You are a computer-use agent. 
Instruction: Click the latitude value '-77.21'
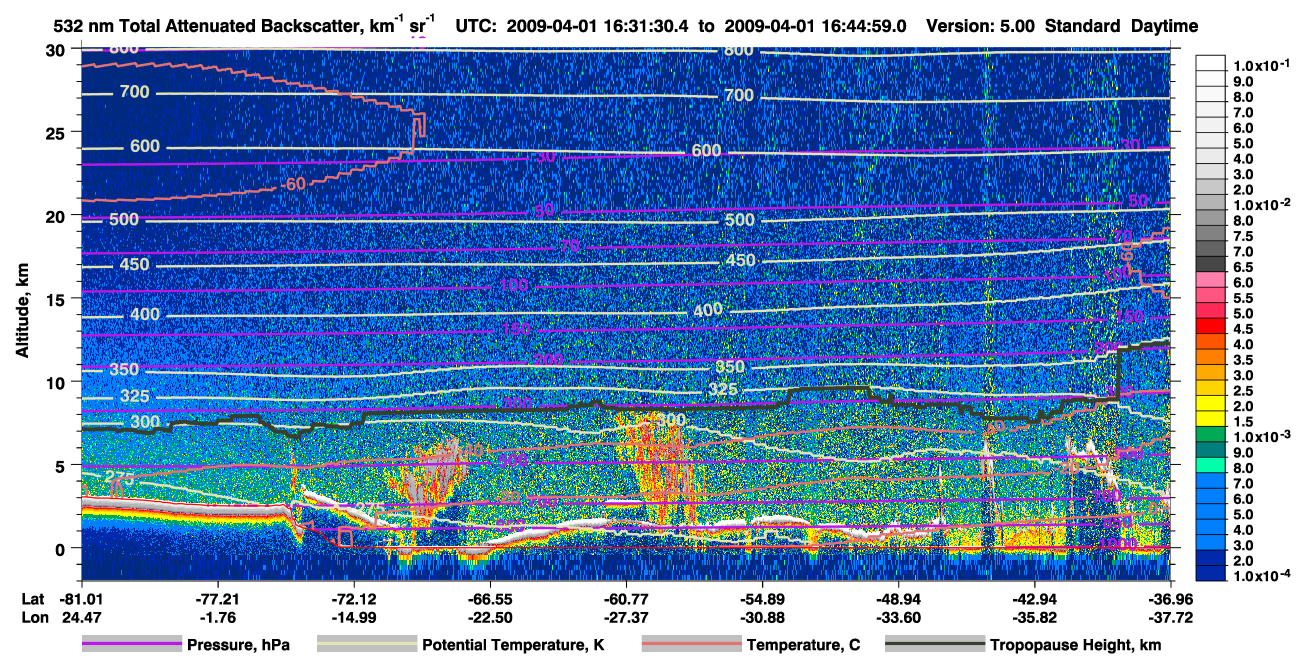[x=218, y=599]
